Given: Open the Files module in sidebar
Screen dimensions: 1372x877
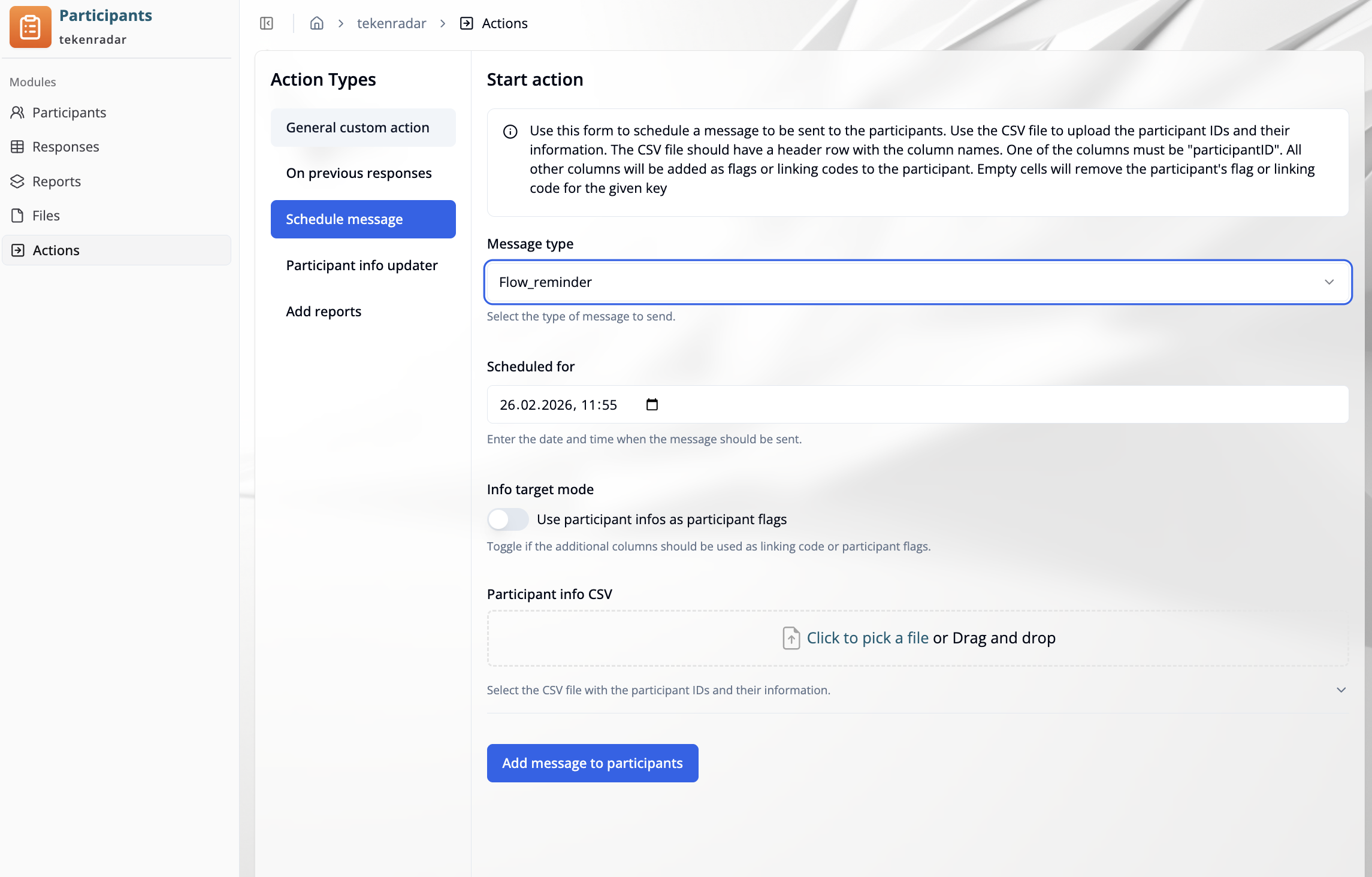Looking at the screenshot, I should [46, 216].
